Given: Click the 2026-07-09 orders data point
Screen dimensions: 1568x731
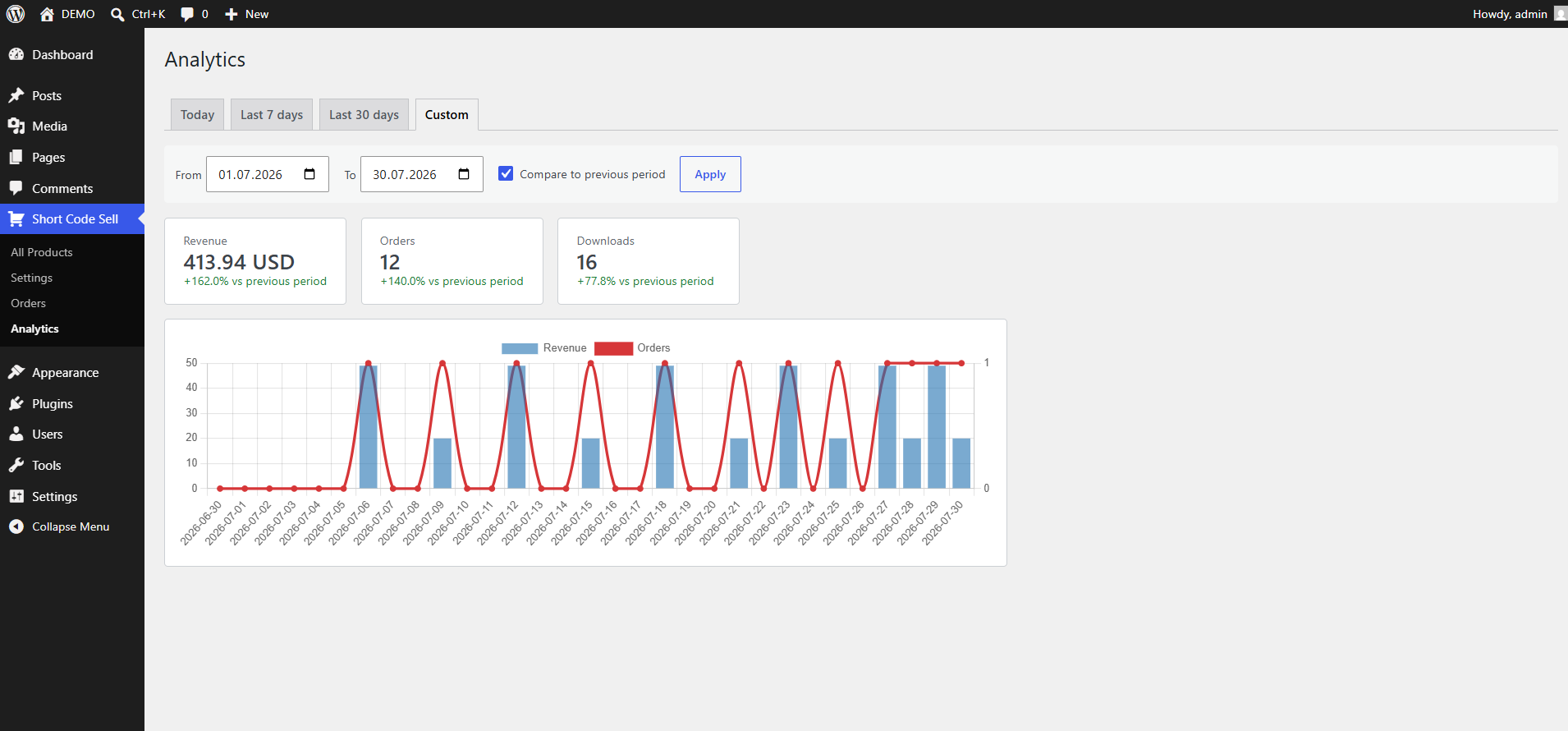Looking at the screenshot, I should click(x=442, y=363).
